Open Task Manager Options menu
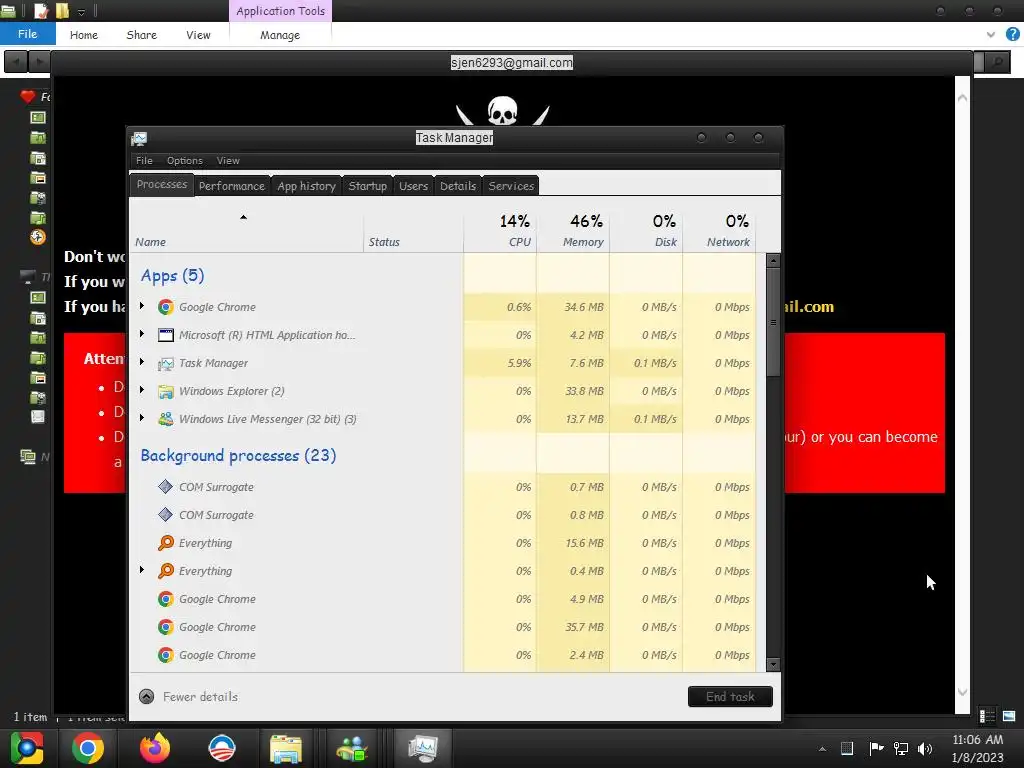Image resolution: width=1024 pixels, height=768 pixels. tap(185, 161)
